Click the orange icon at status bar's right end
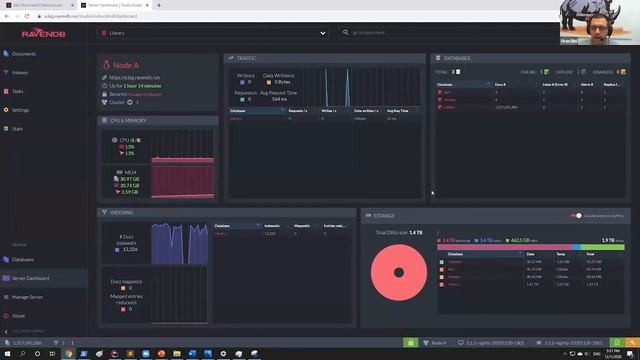 632,343
